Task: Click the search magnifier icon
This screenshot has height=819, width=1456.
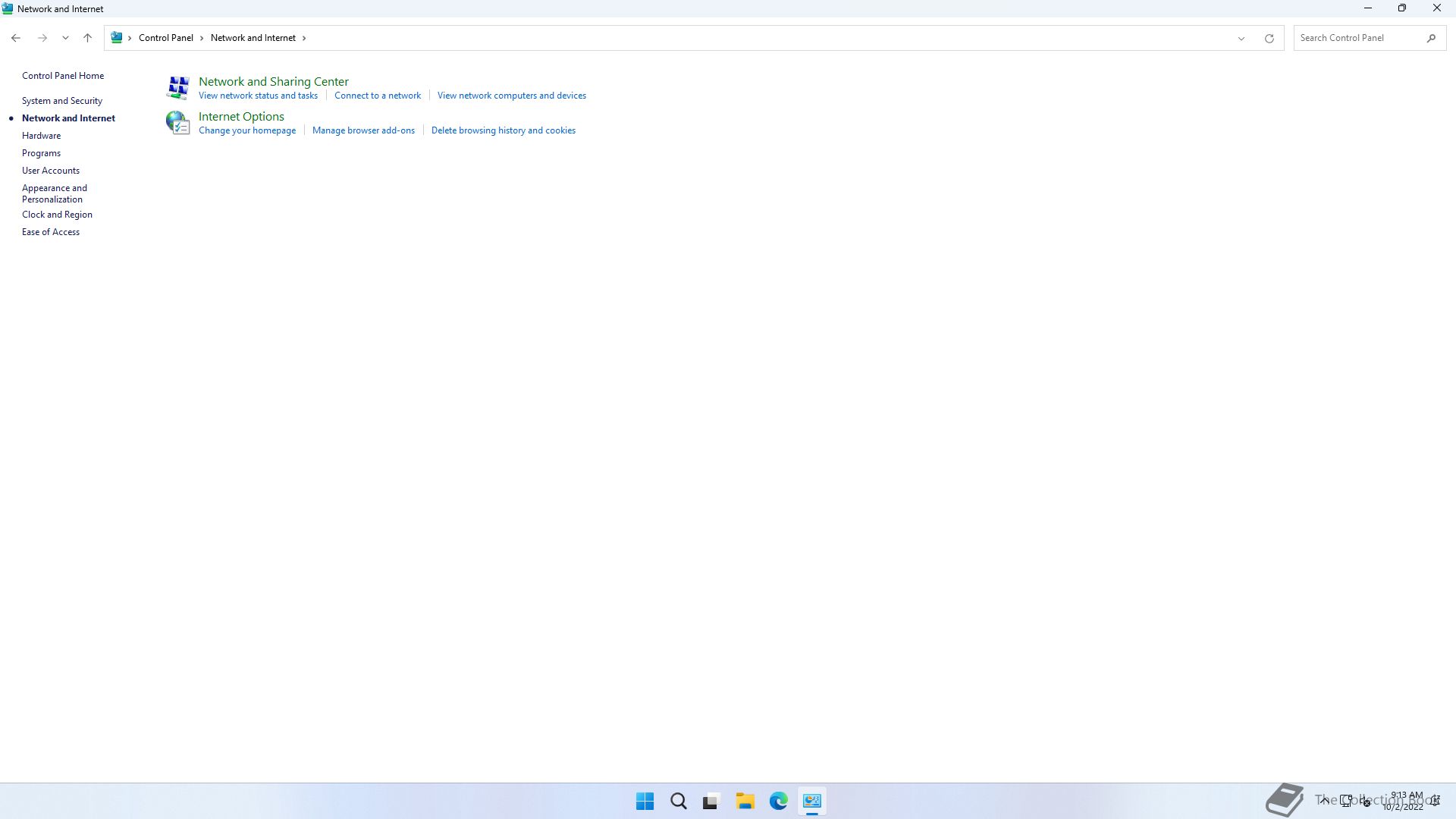Action: [x=1431, y=38]
